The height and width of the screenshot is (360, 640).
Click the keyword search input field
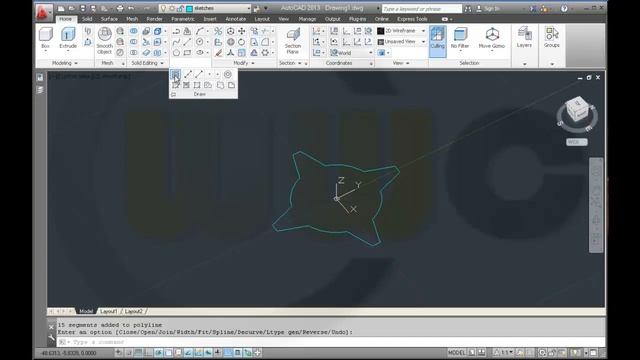tap(422, 9)
